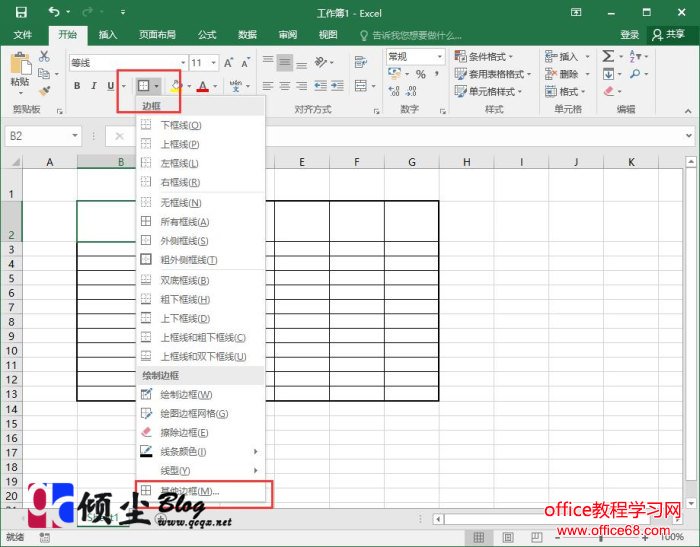Switch to Page Layout view icon
700x547 pixels.
coord(508,537)
